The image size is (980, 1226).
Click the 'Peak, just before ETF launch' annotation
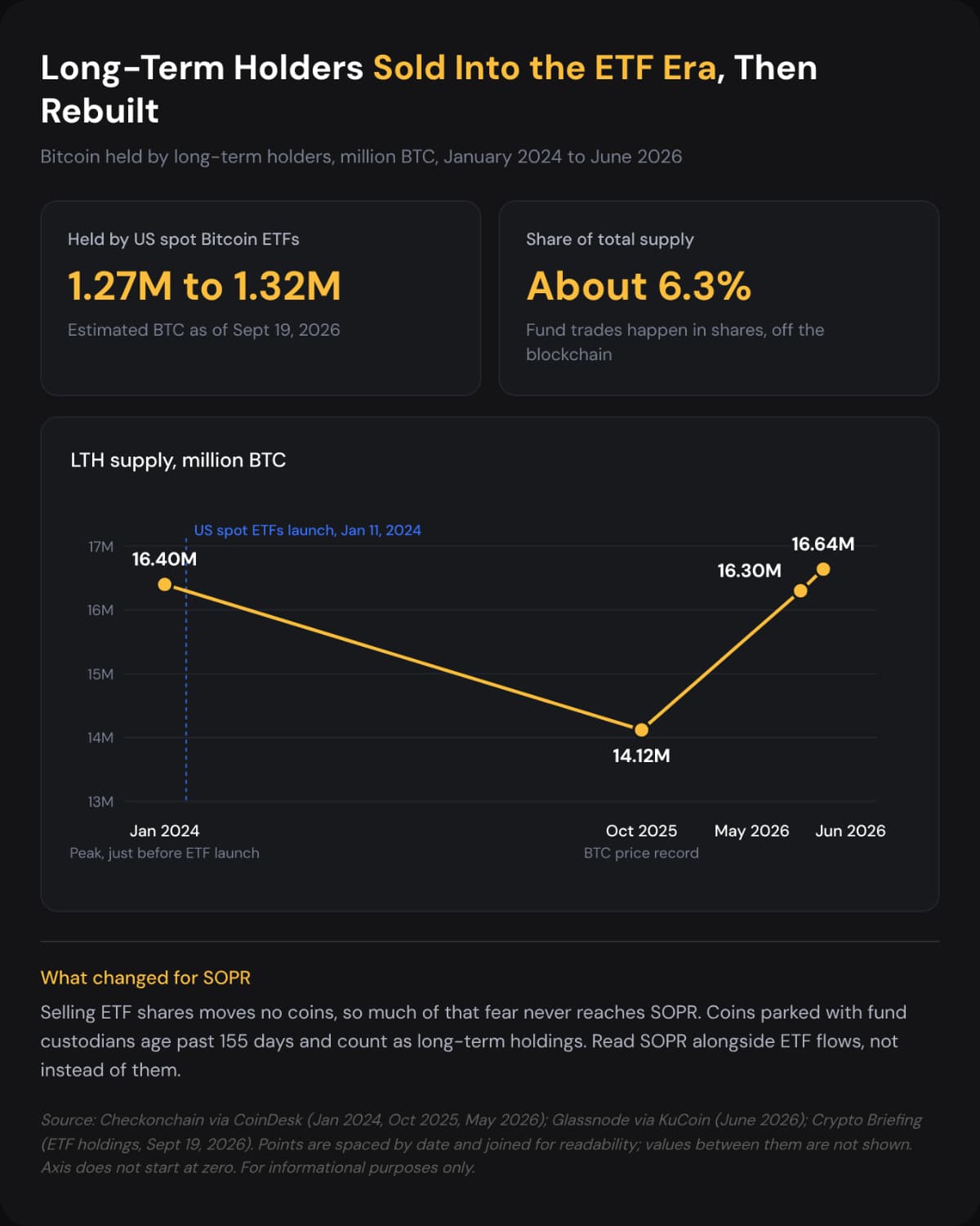[x=165, y=853]
